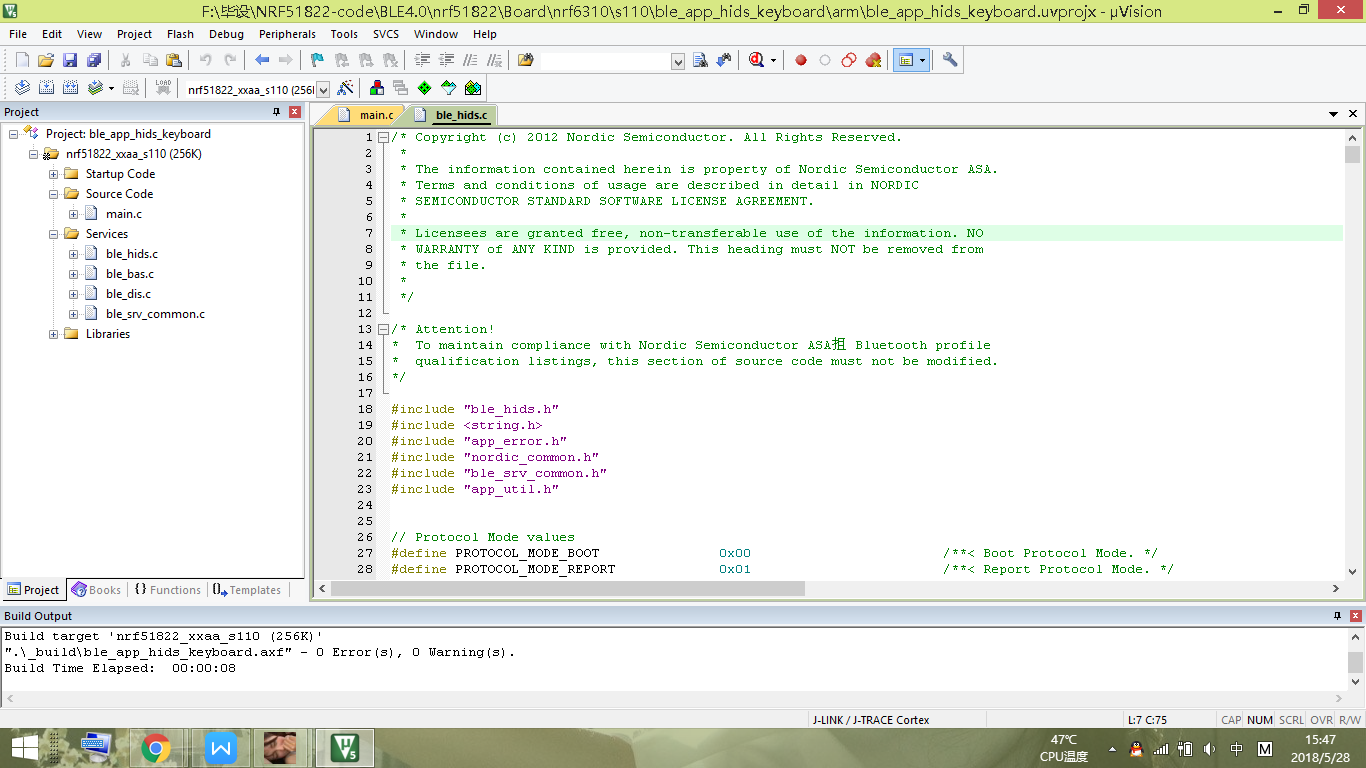
Task: Switch to the main.c editor tab
Action: tap(375, 115)
